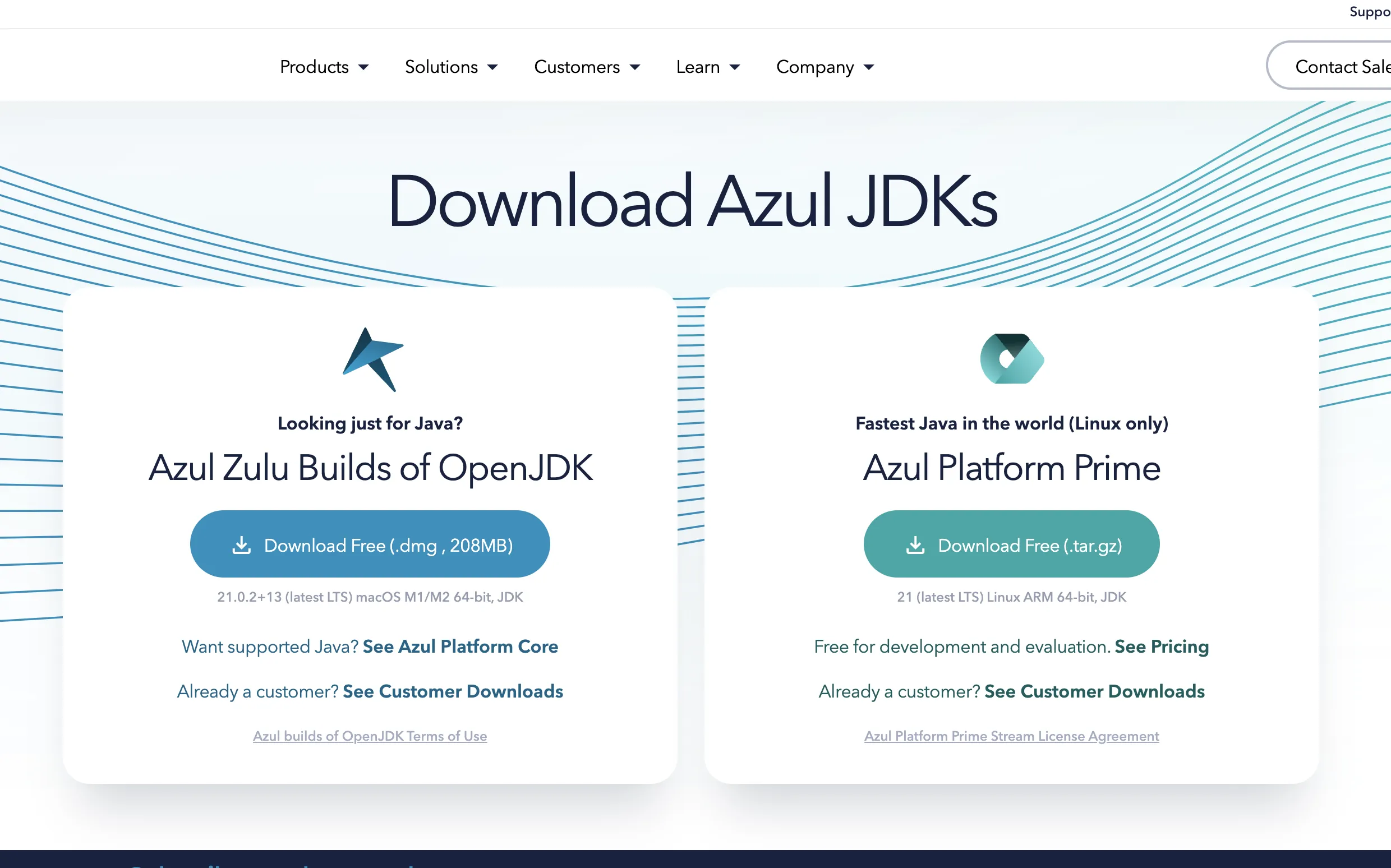Click the Azul Zulu star logo icon
Image resolution: width=1391 pixels, height=868 pixels.
(373, 360)
